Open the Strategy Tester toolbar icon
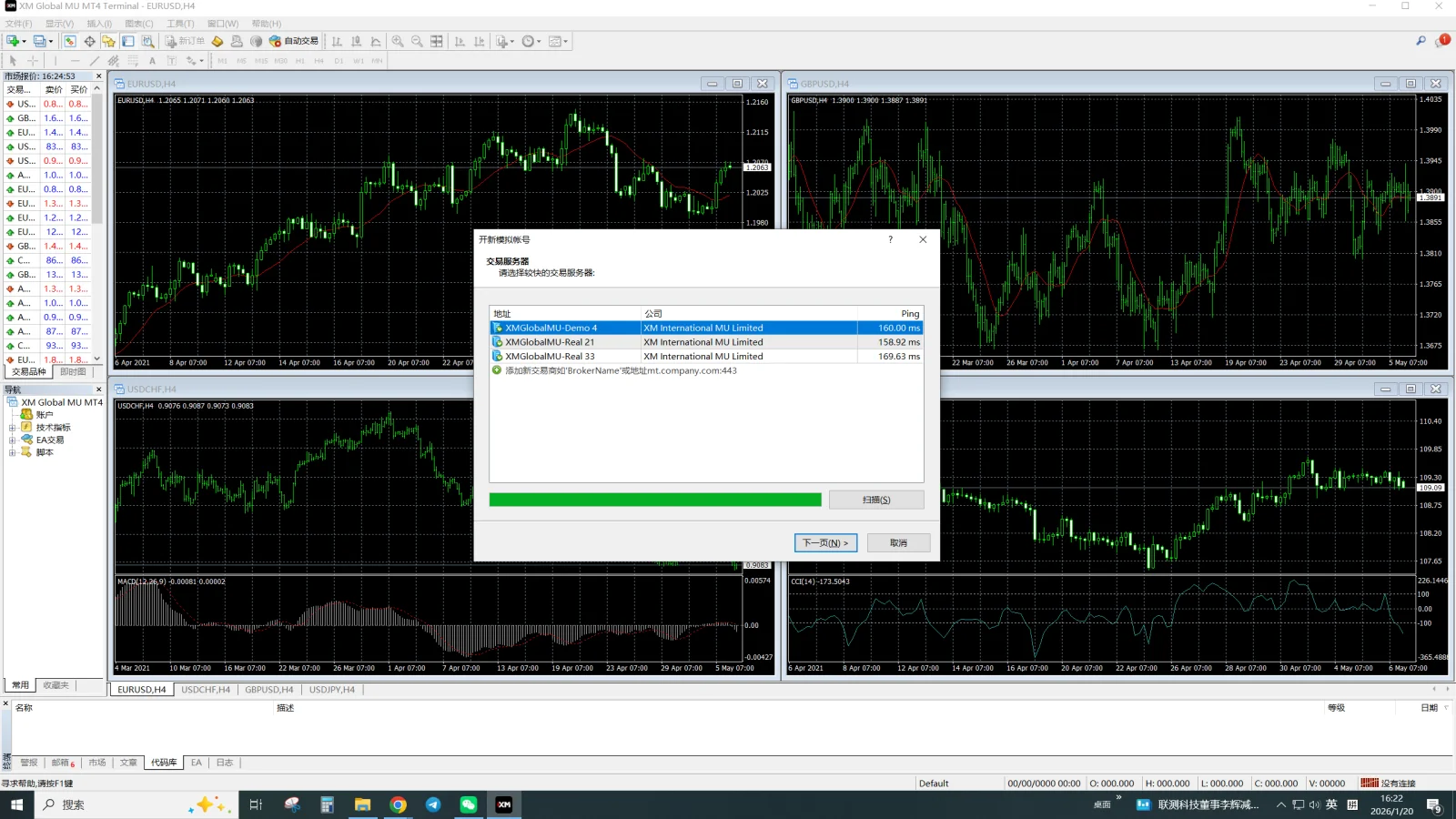The height and width of the screenshot is (819, 1456). [147, 41]
